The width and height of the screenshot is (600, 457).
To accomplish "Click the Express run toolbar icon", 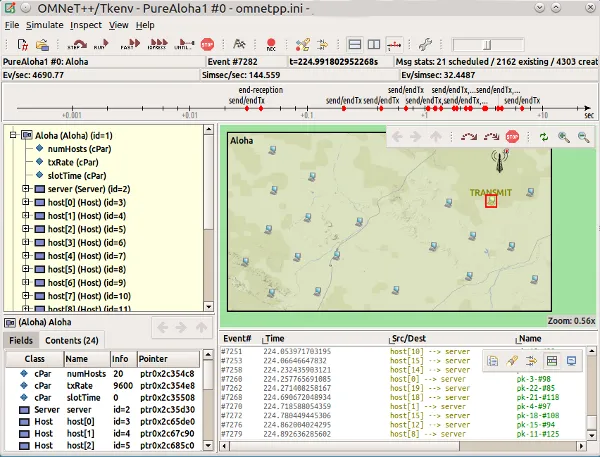I will tap(156, 45).
